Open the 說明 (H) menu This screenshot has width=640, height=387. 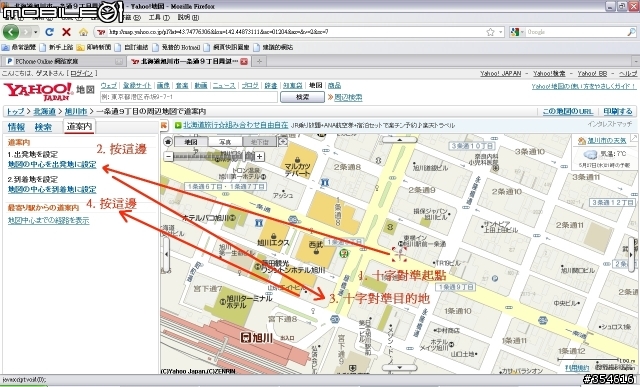tap(188, 17)
